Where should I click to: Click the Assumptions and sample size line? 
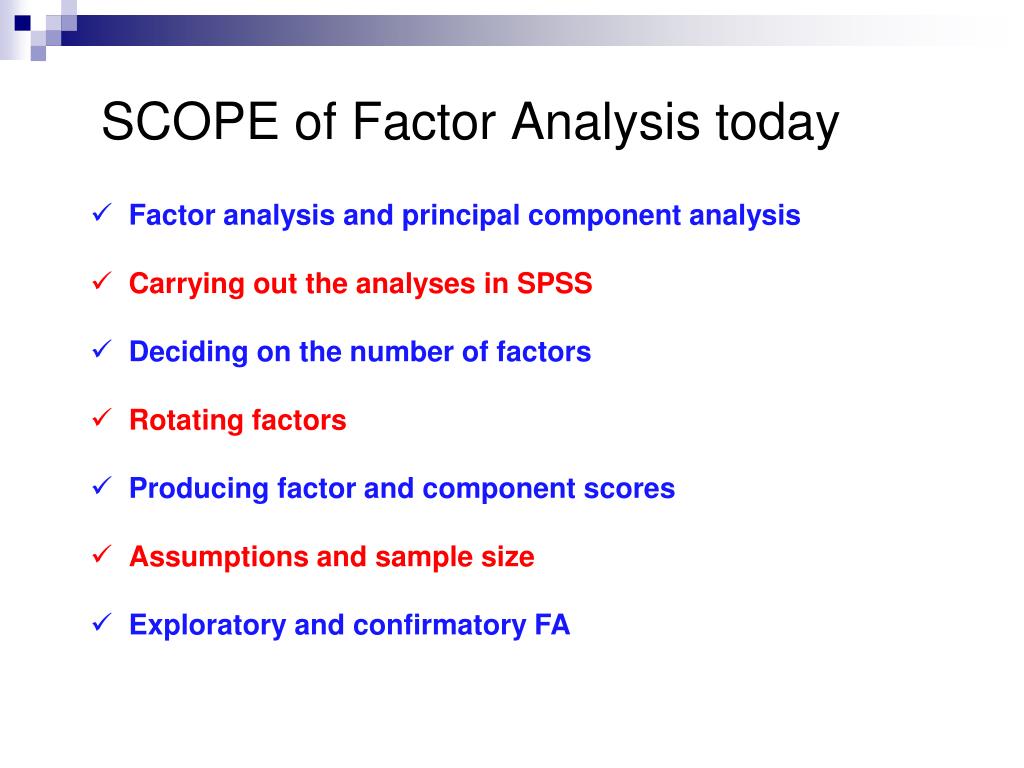coord(332,557)
